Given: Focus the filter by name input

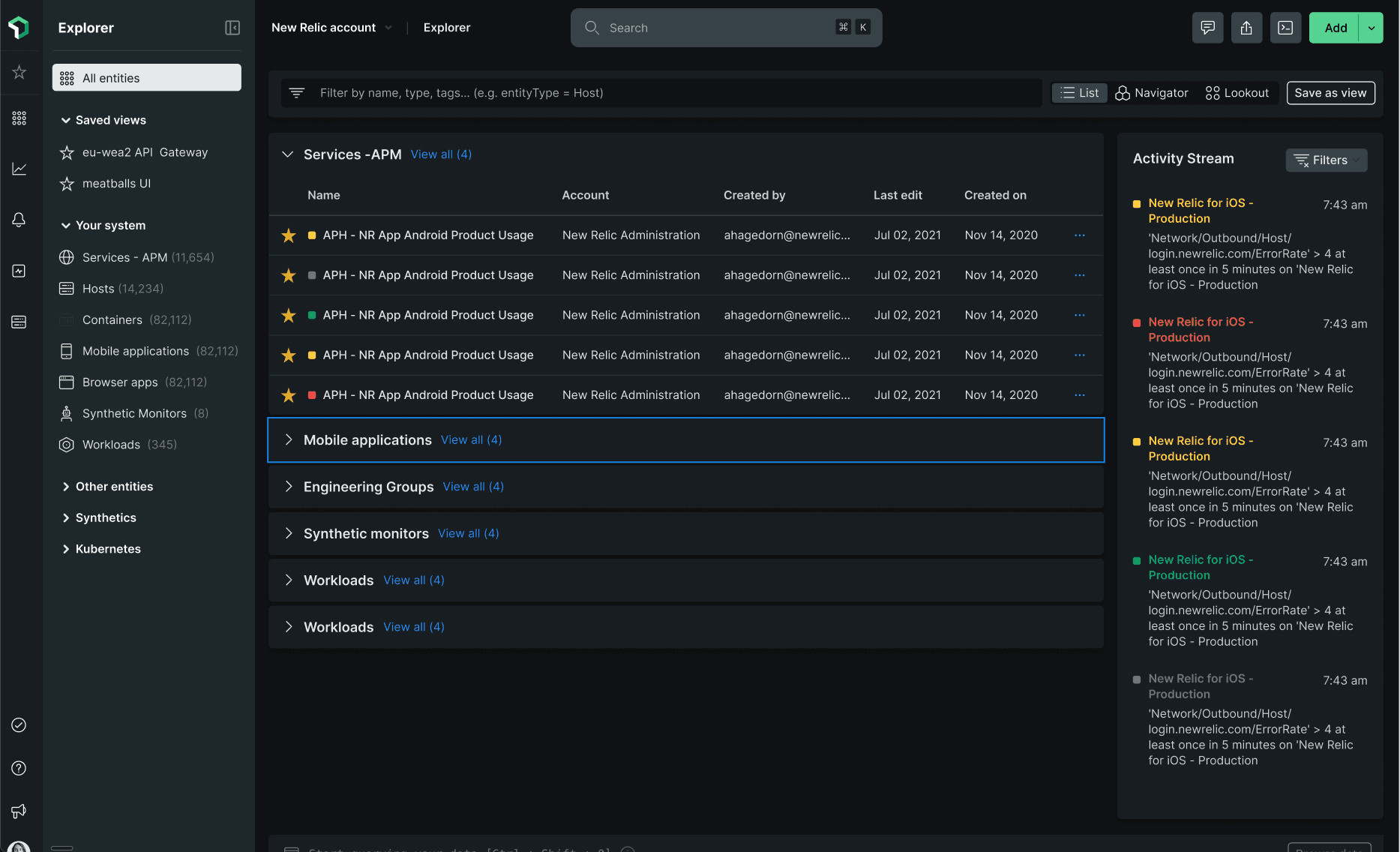Looking at the screenshot, I should tap(661, 93).
